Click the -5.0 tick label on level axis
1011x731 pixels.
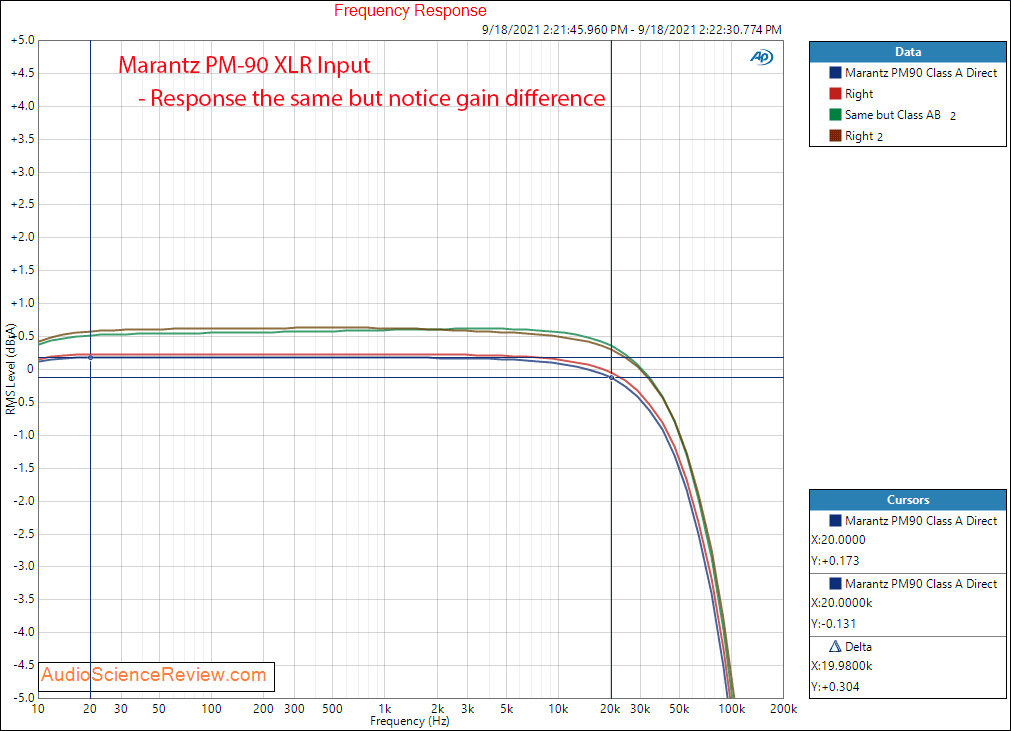coord(24,697)
